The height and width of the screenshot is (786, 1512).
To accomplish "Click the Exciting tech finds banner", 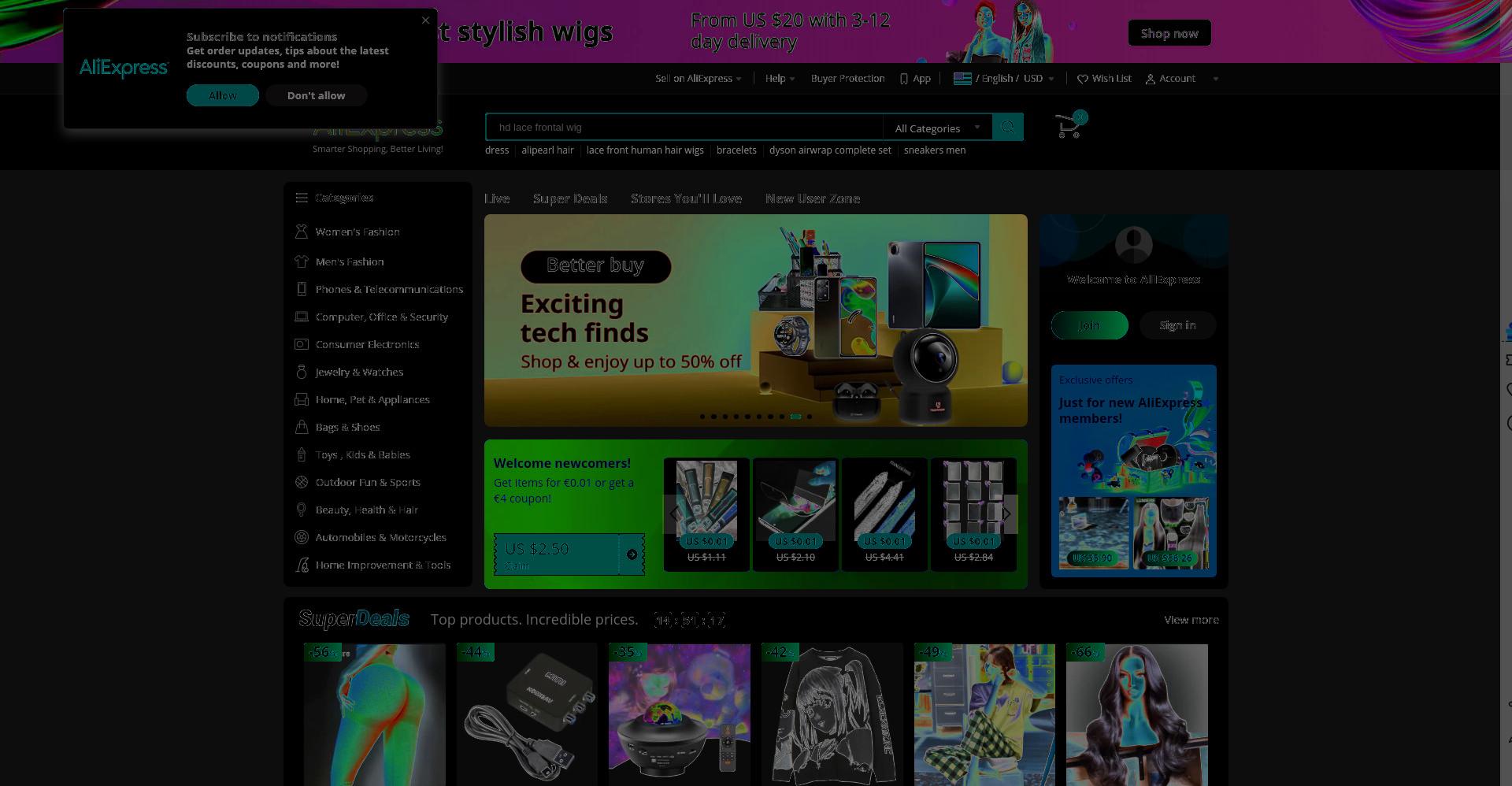I will coord(755,321).
